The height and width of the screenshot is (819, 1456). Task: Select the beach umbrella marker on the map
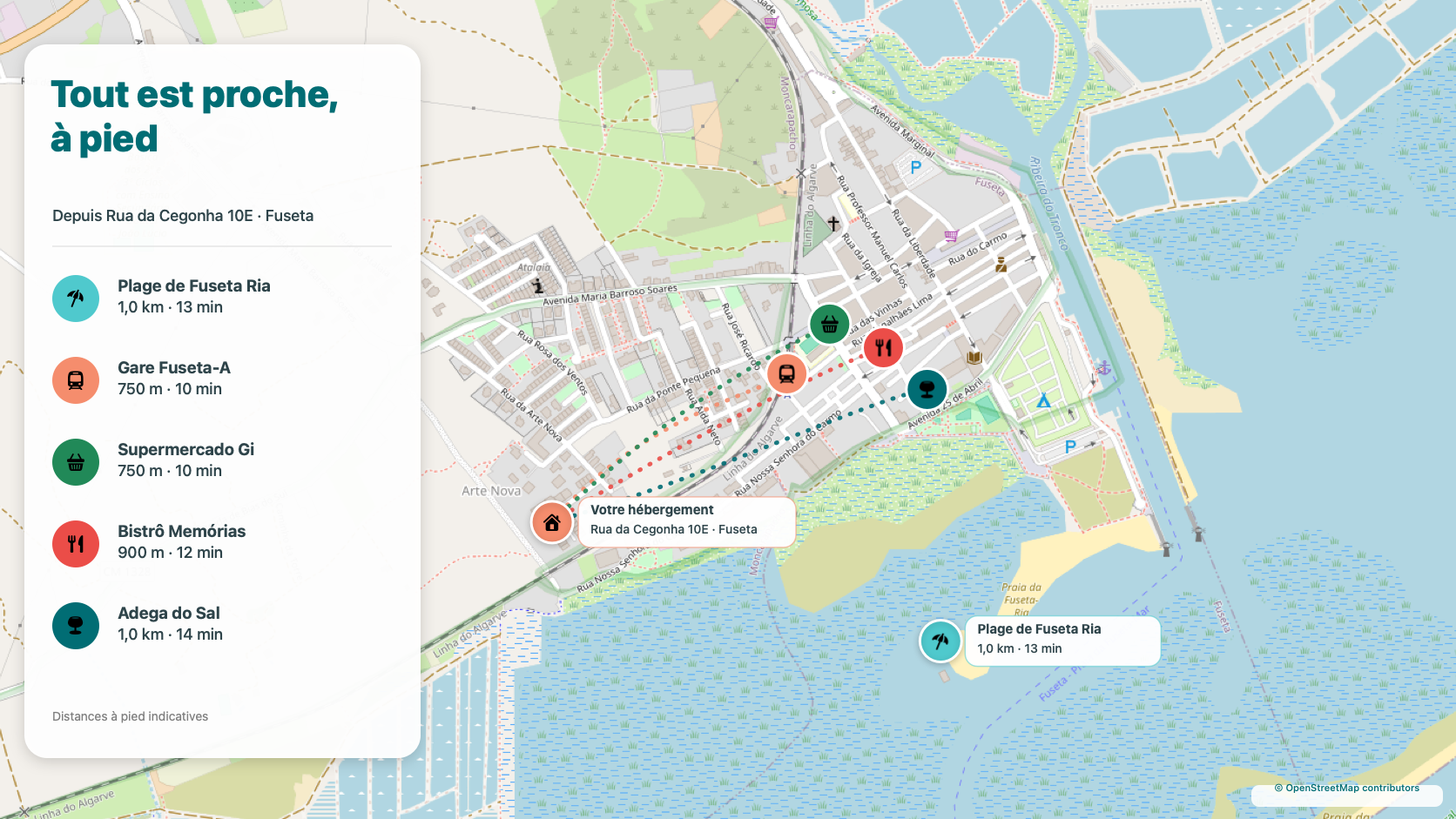[x=940, y=641]
